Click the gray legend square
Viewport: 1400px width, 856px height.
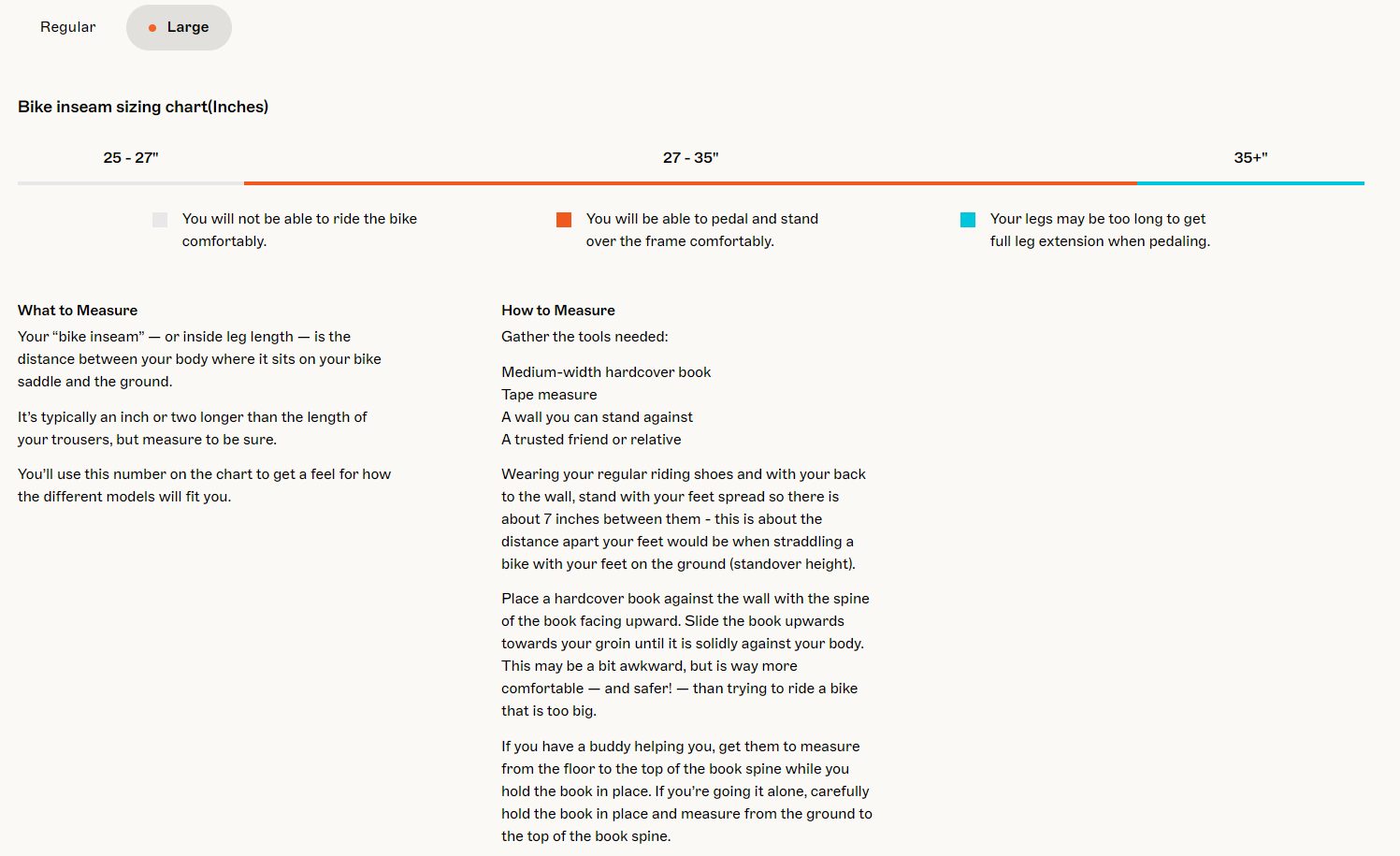pyautogui.click(x=160, y=220)
